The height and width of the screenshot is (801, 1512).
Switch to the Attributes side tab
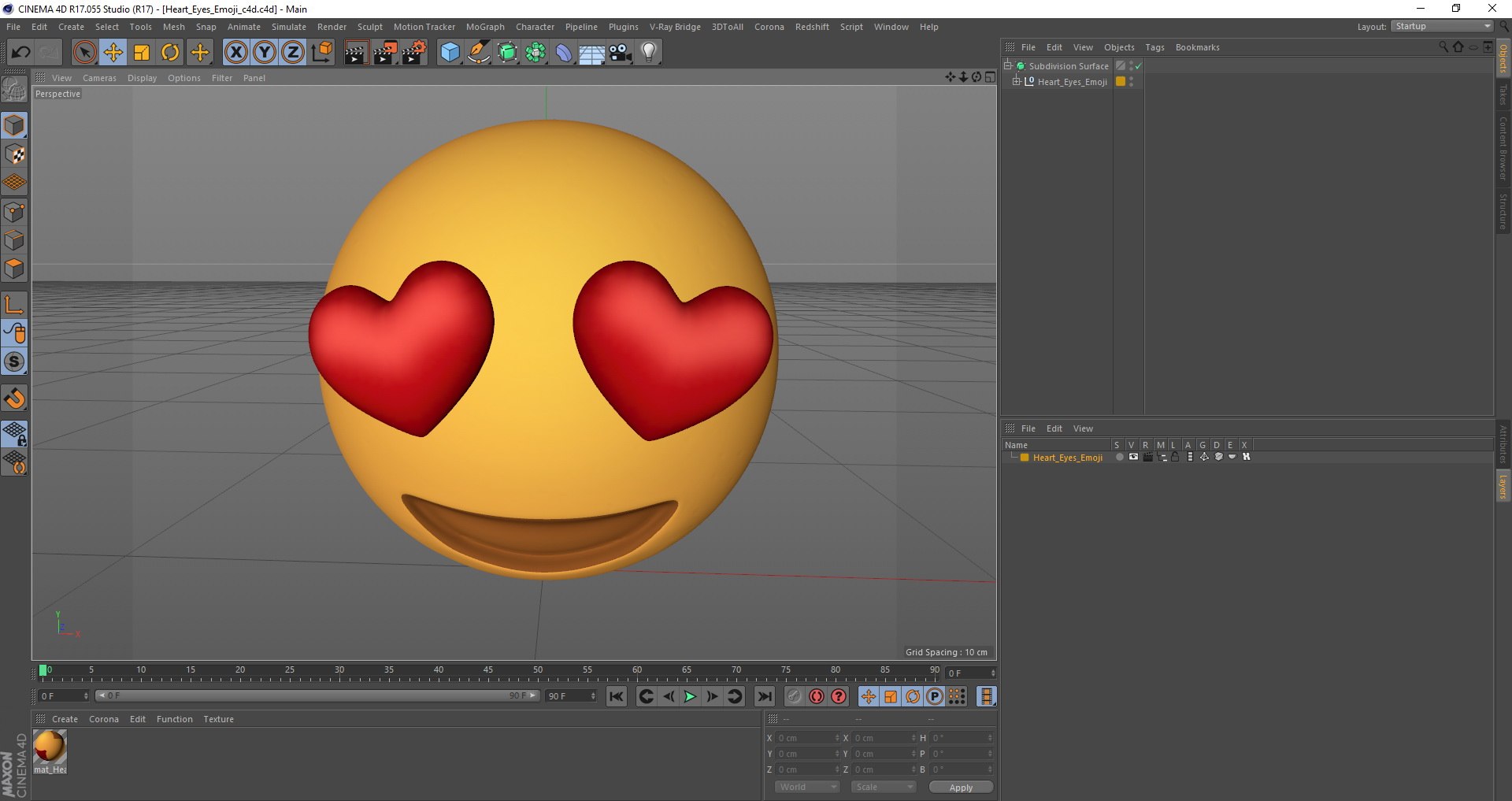click(1503, 444)
